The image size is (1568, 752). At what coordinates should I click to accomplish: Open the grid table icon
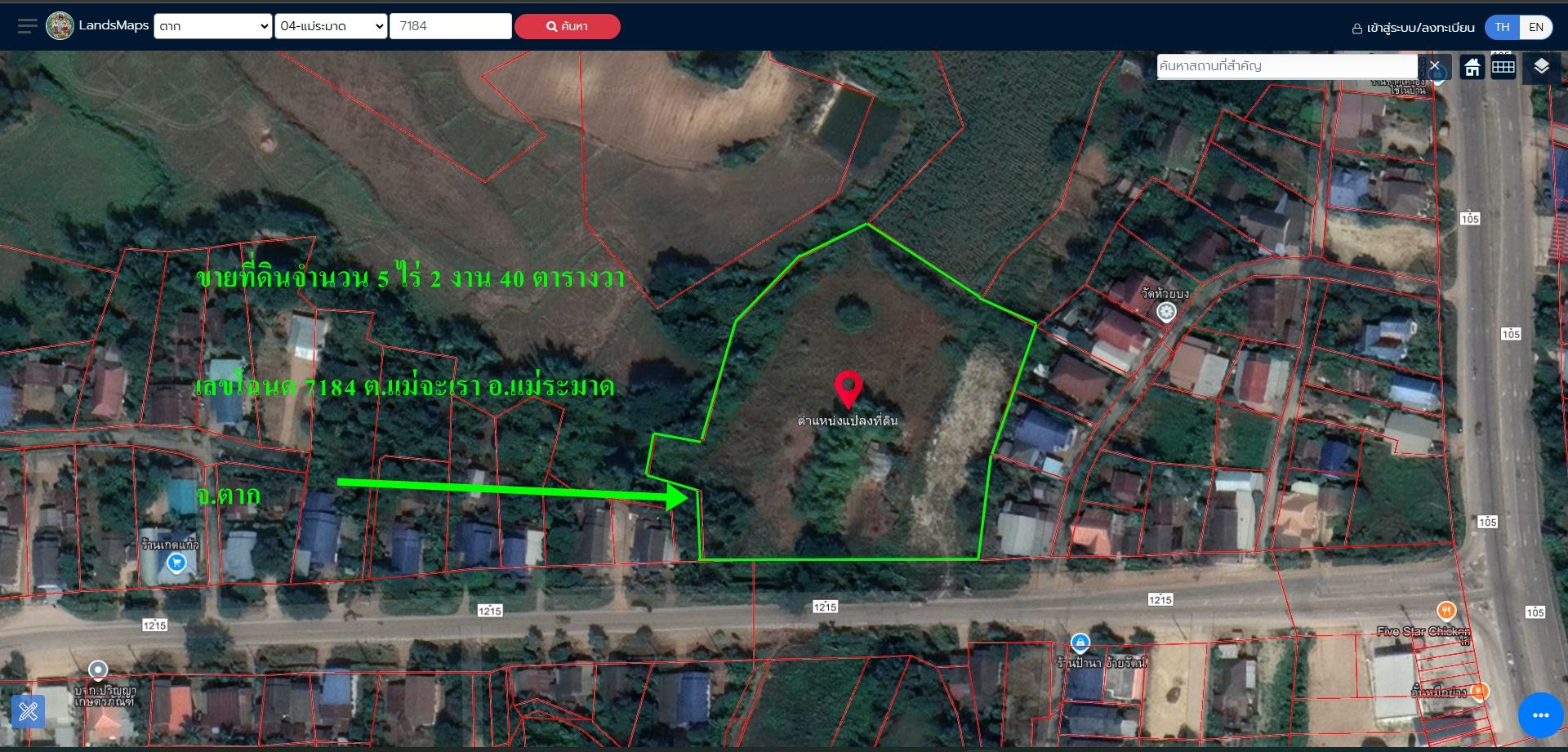pos(1503,67)
